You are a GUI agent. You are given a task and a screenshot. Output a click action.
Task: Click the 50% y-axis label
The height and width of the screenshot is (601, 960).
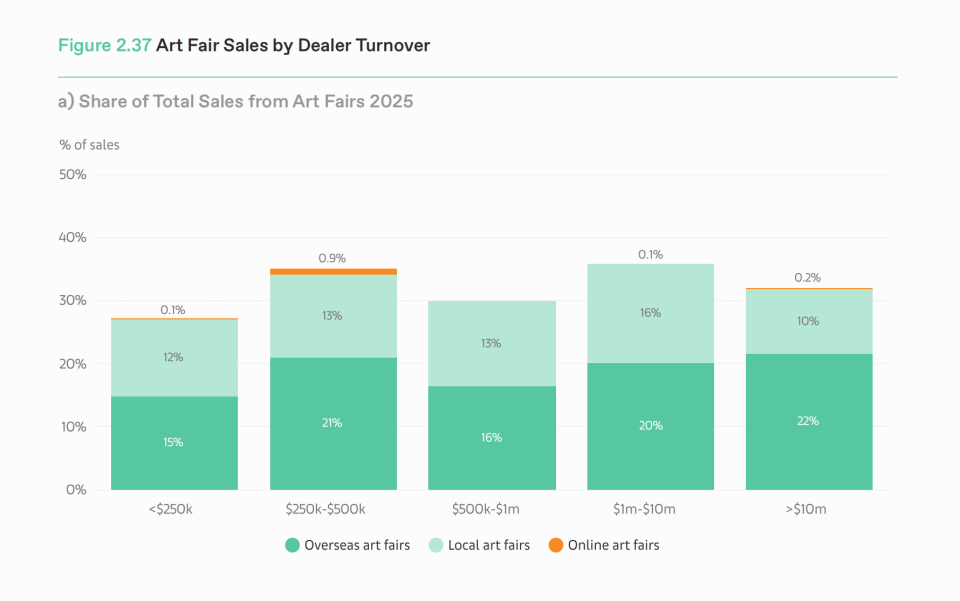click(72, 174)
